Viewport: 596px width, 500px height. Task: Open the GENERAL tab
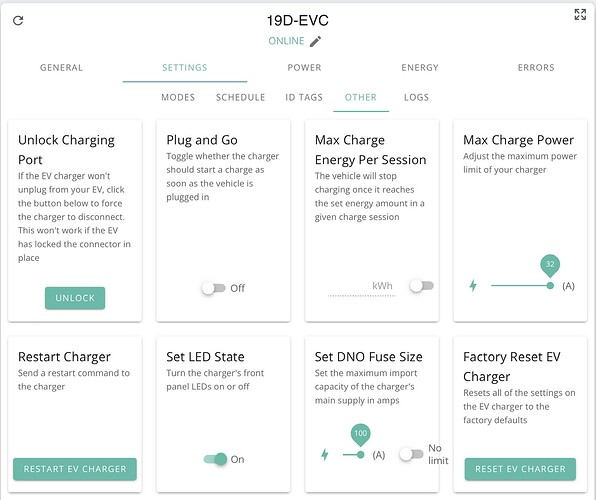(62, 68)
